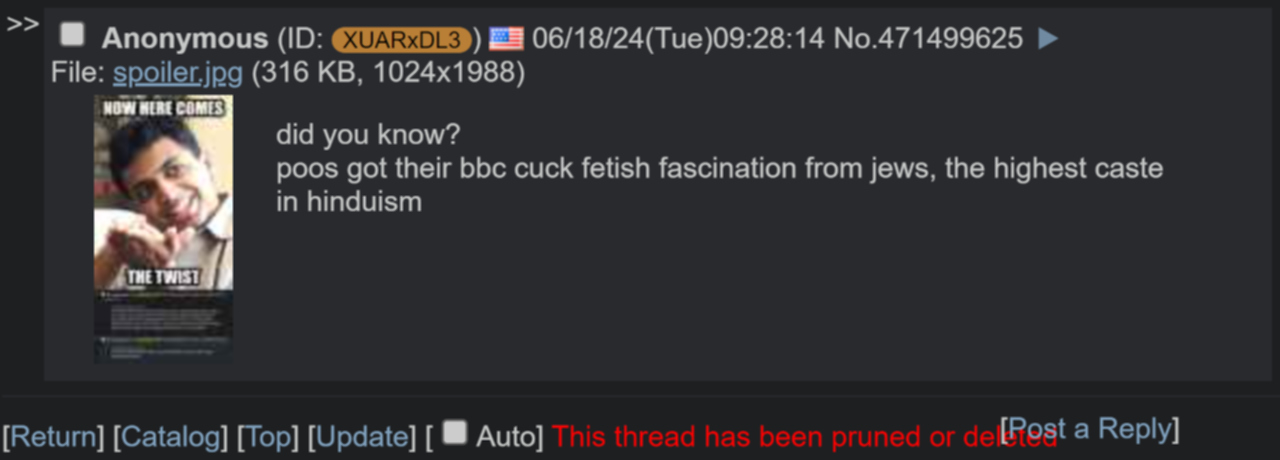Image resolution: width=1280 pixels, height=460 pixels.
Task: Click the post message text
Action: (x=719, y=168)
